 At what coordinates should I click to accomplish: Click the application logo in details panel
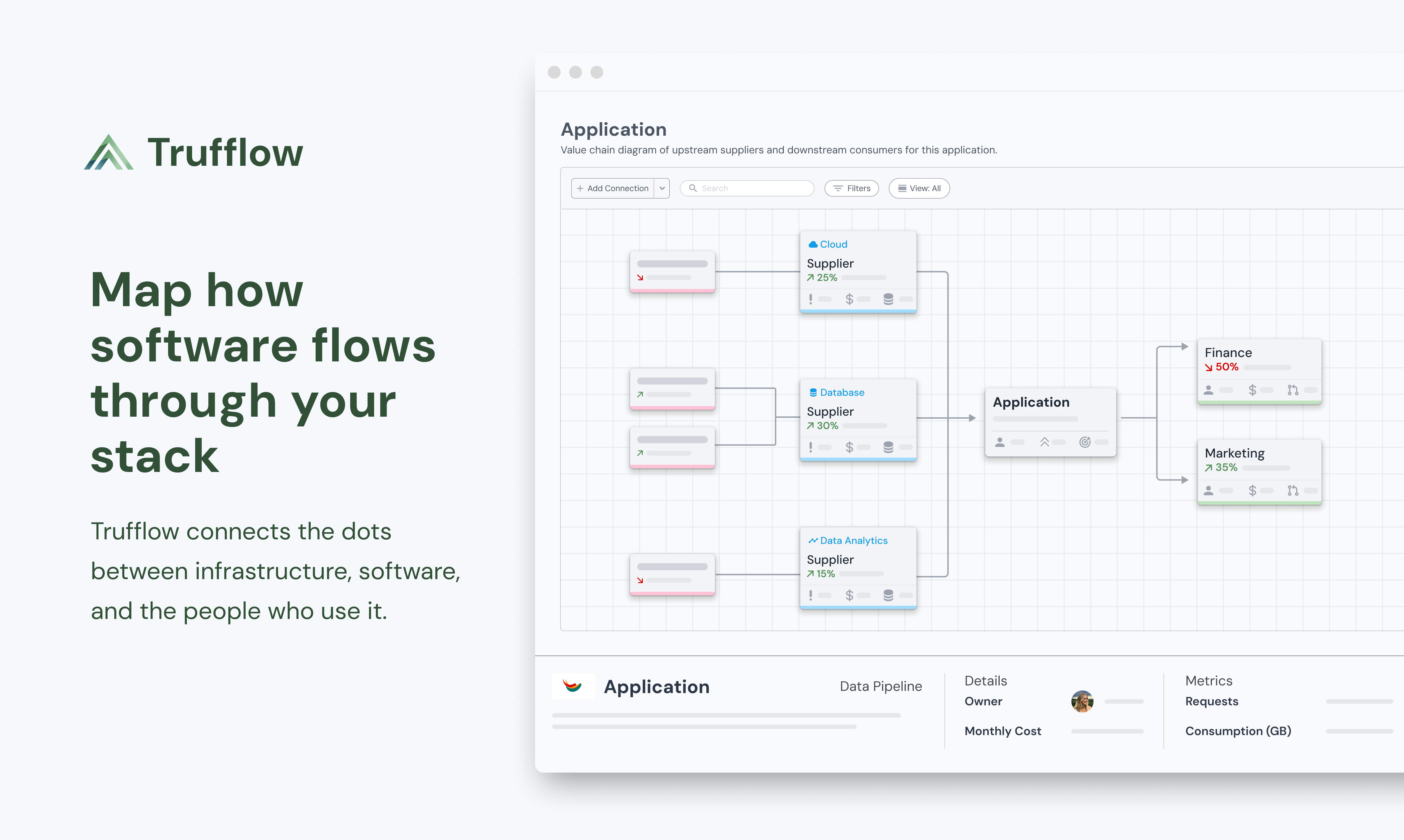pos(573,686)
